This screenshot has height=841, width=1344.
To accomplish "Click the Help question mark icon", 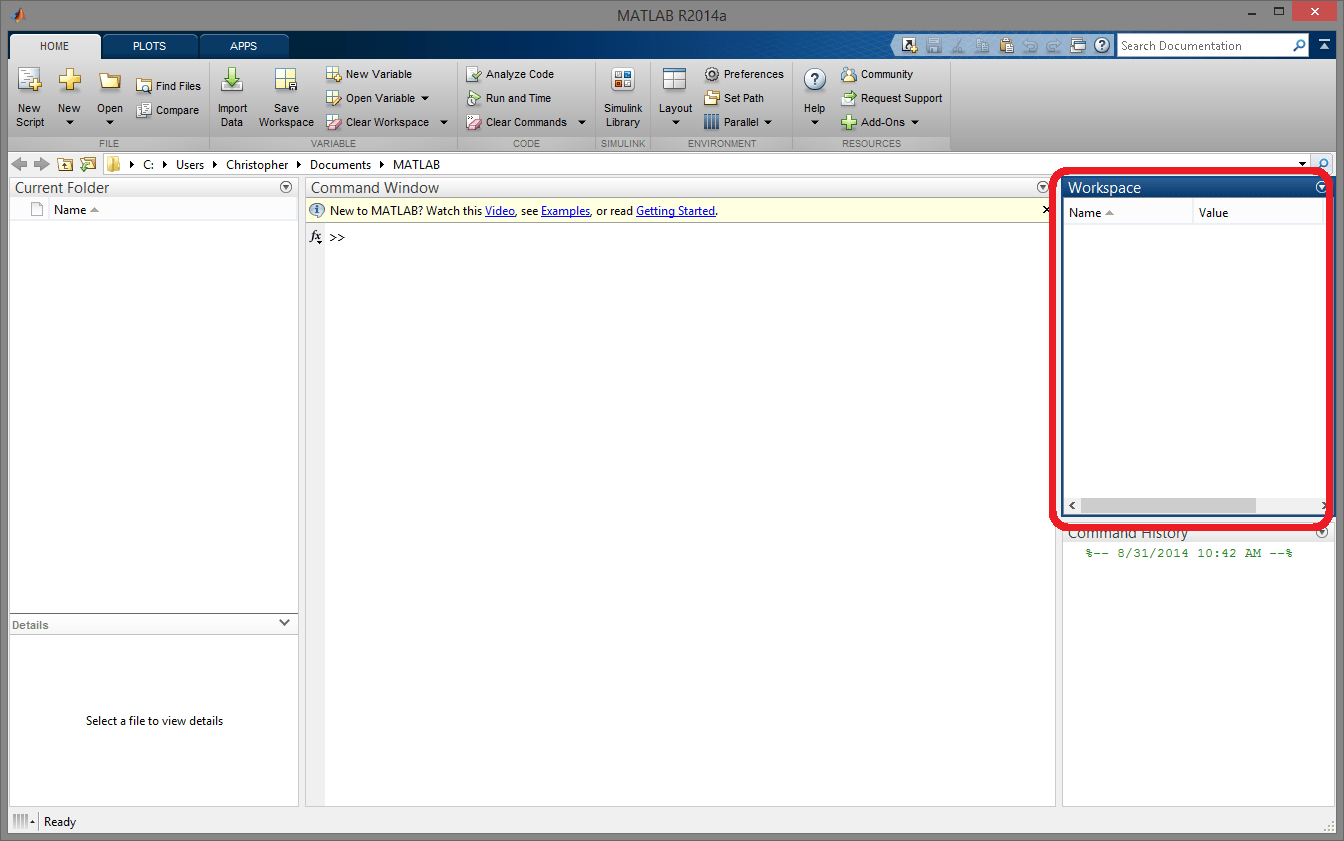I will [815, 81].
